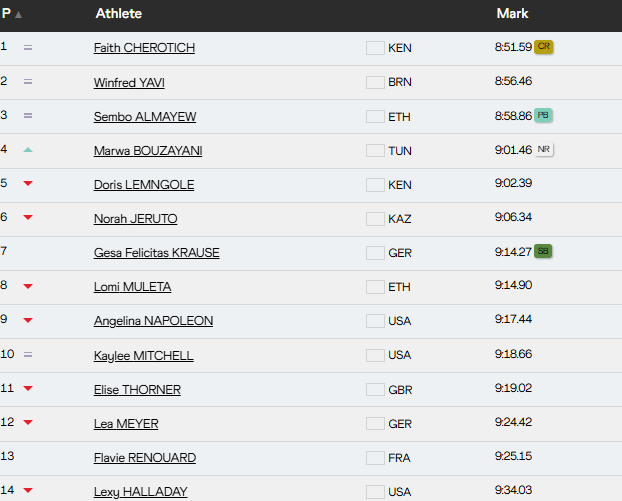Click the unchanged-position equals icon in row 1
The height and width of the screenshot is (501, 622).
(x=28, y=48)
